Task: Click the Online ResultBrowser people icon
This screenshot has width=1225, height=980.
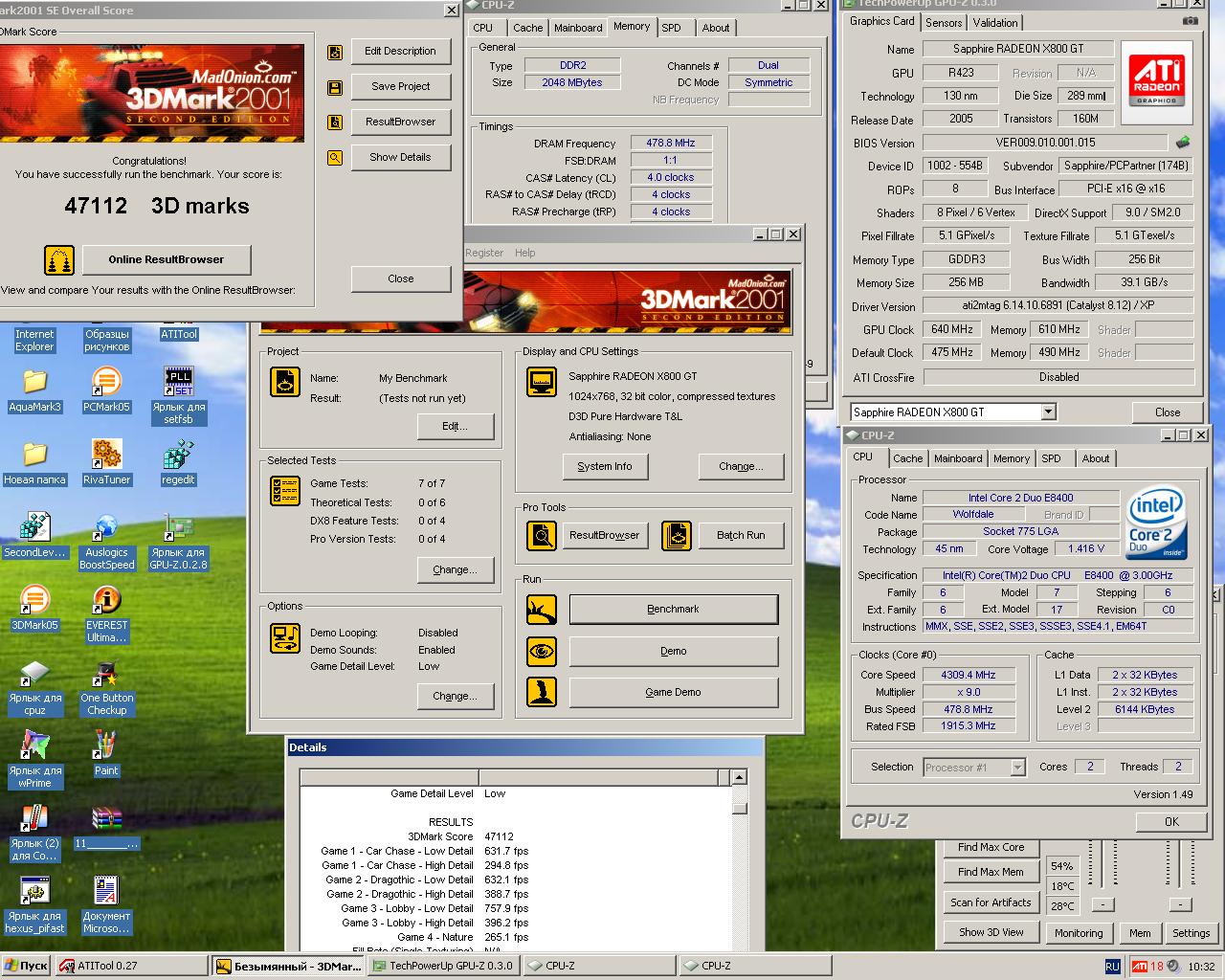Action: pos(59,259)
